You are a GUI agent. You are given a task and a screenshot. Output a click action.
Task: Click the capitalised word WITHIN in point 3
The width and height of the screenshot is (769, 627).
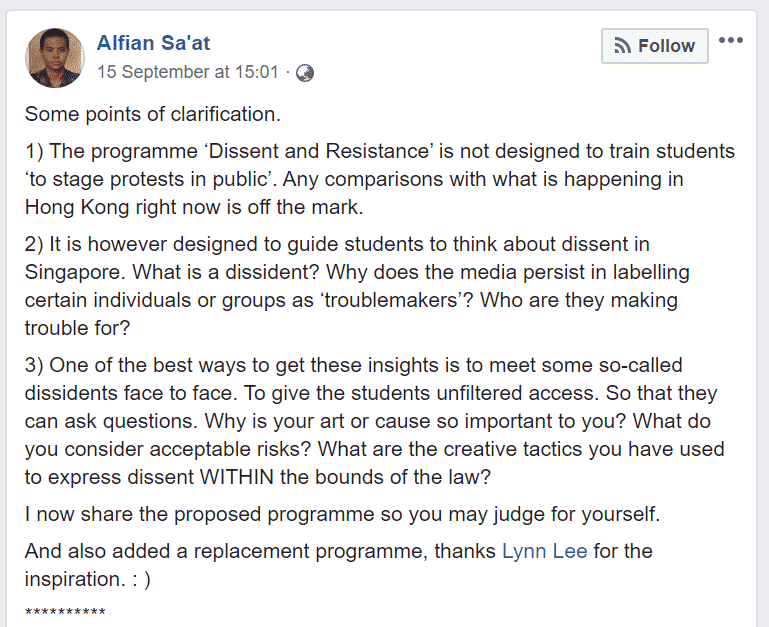point(237,477)
